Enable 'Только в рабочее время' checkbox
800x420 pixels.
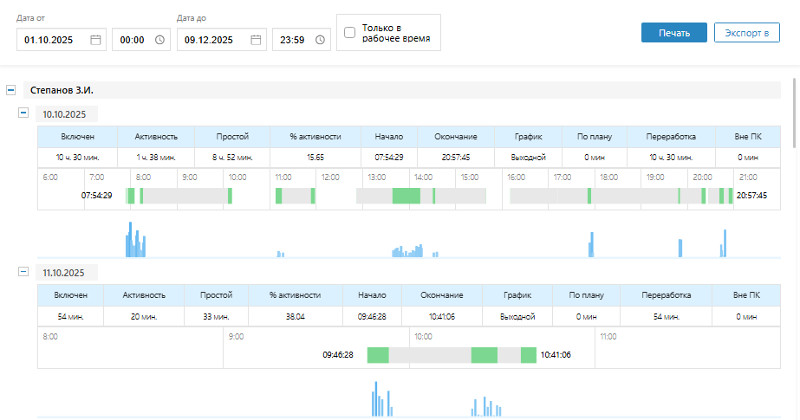(x=349, y=33)
